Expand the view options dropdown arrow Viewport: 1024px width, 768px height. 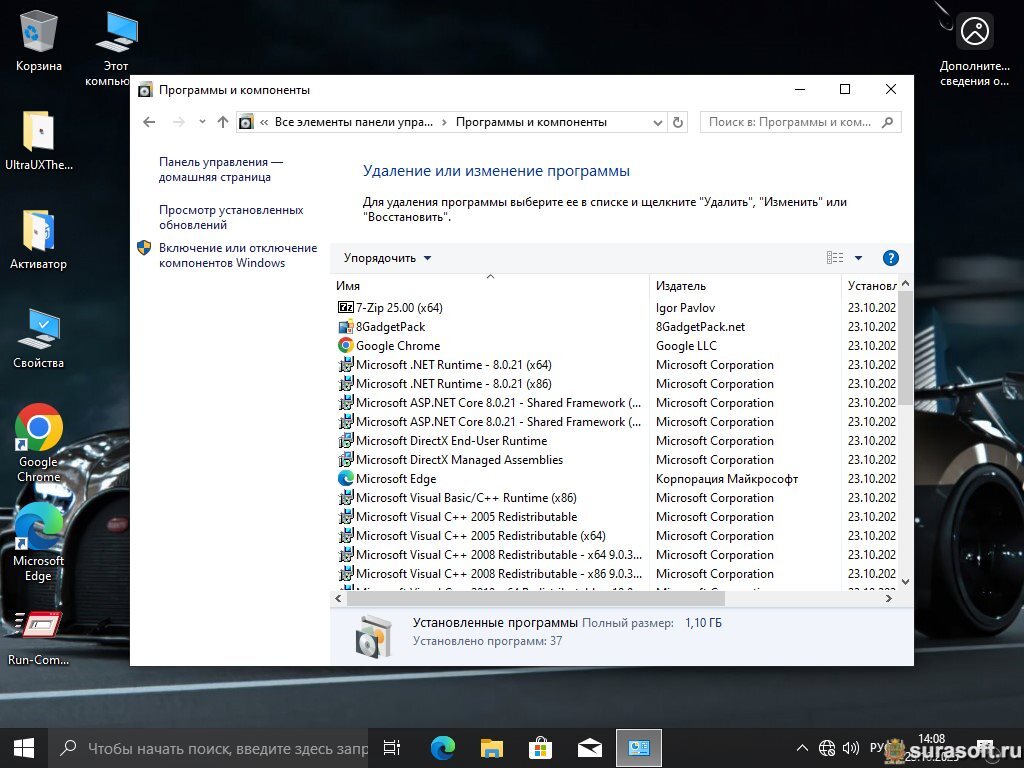[858, 258]
